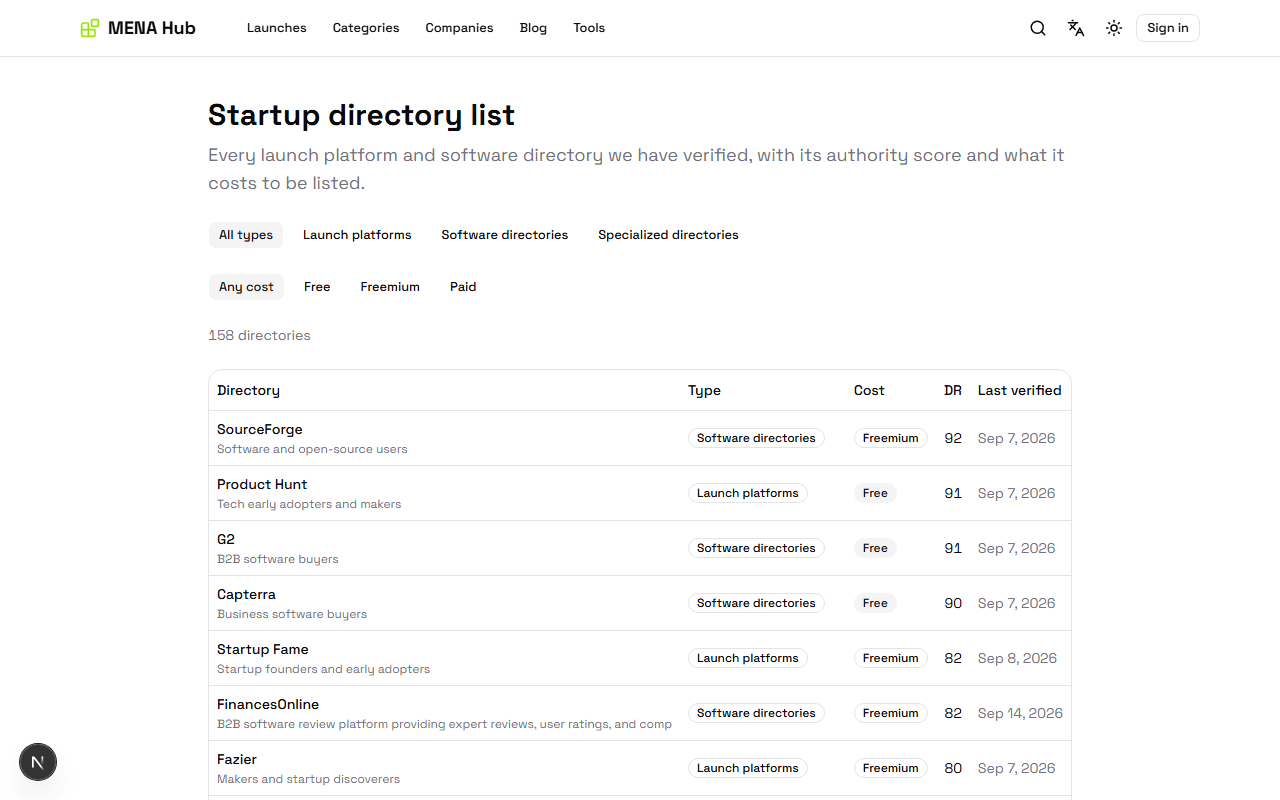The width and height of the screenshot is (1280, 800).
Task: Go to the Blog nav link
Action: coord(533,28)
